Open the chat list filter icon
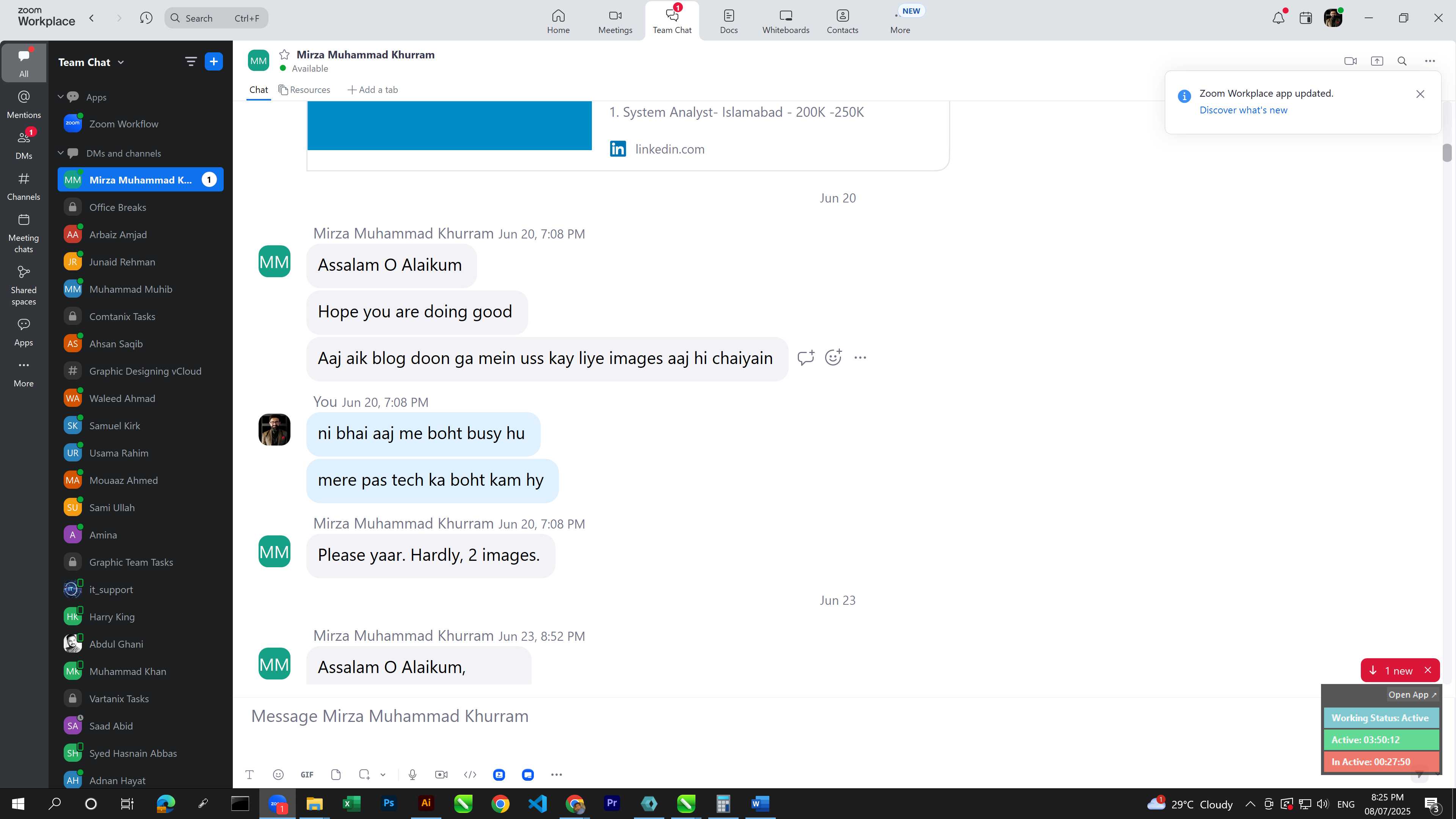 click(191, 61)
